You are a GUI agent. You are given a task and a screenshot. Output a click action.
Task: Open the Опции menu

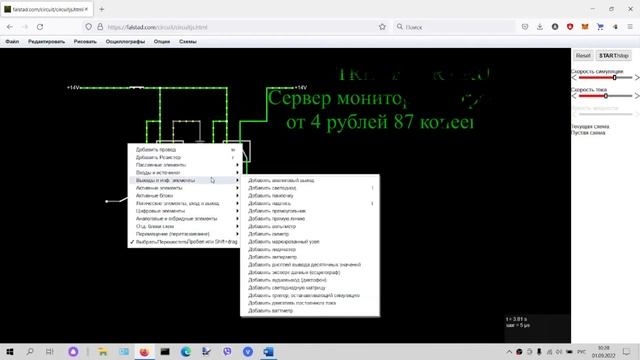[x=162, y=42]
